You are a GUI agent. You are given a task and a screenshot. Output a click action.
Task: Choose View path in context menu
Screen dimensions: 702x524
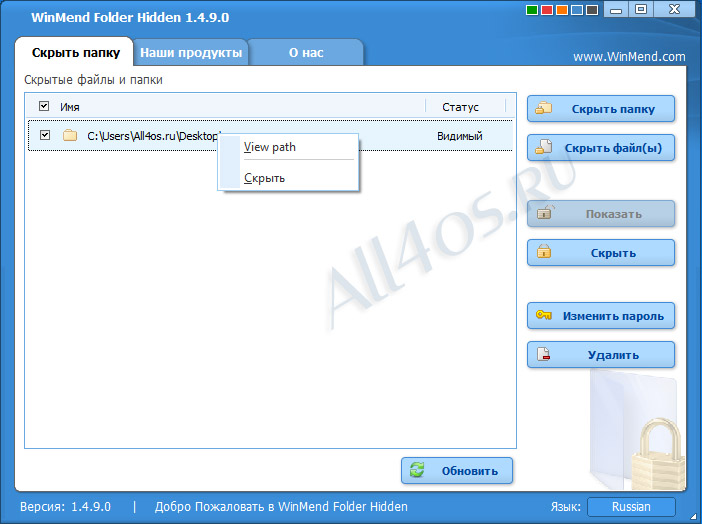pos(288,147)
